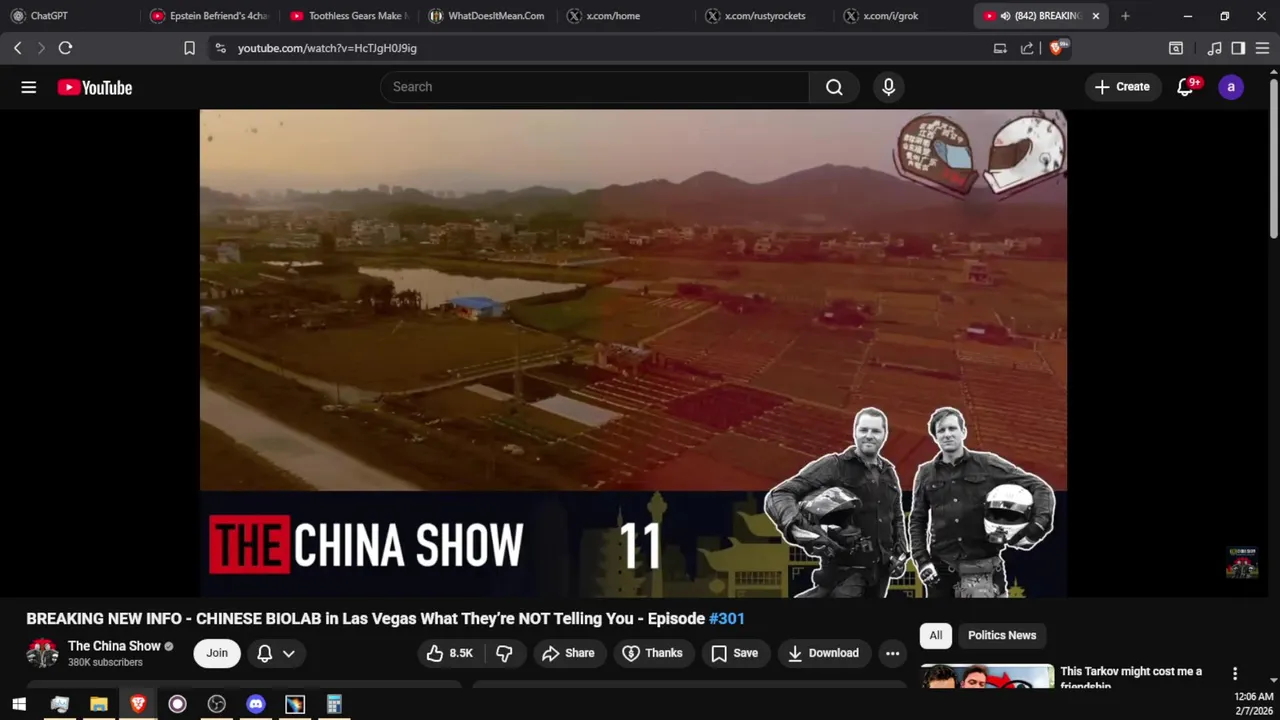Click the Join channel button

217,653
